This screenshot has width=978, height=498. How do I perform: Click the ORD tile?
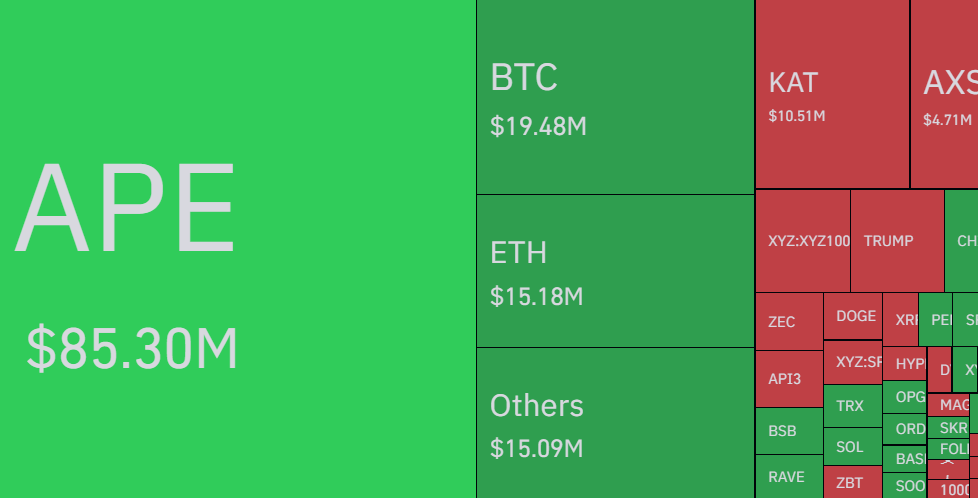pyautogui.click(x=905, y=429)
